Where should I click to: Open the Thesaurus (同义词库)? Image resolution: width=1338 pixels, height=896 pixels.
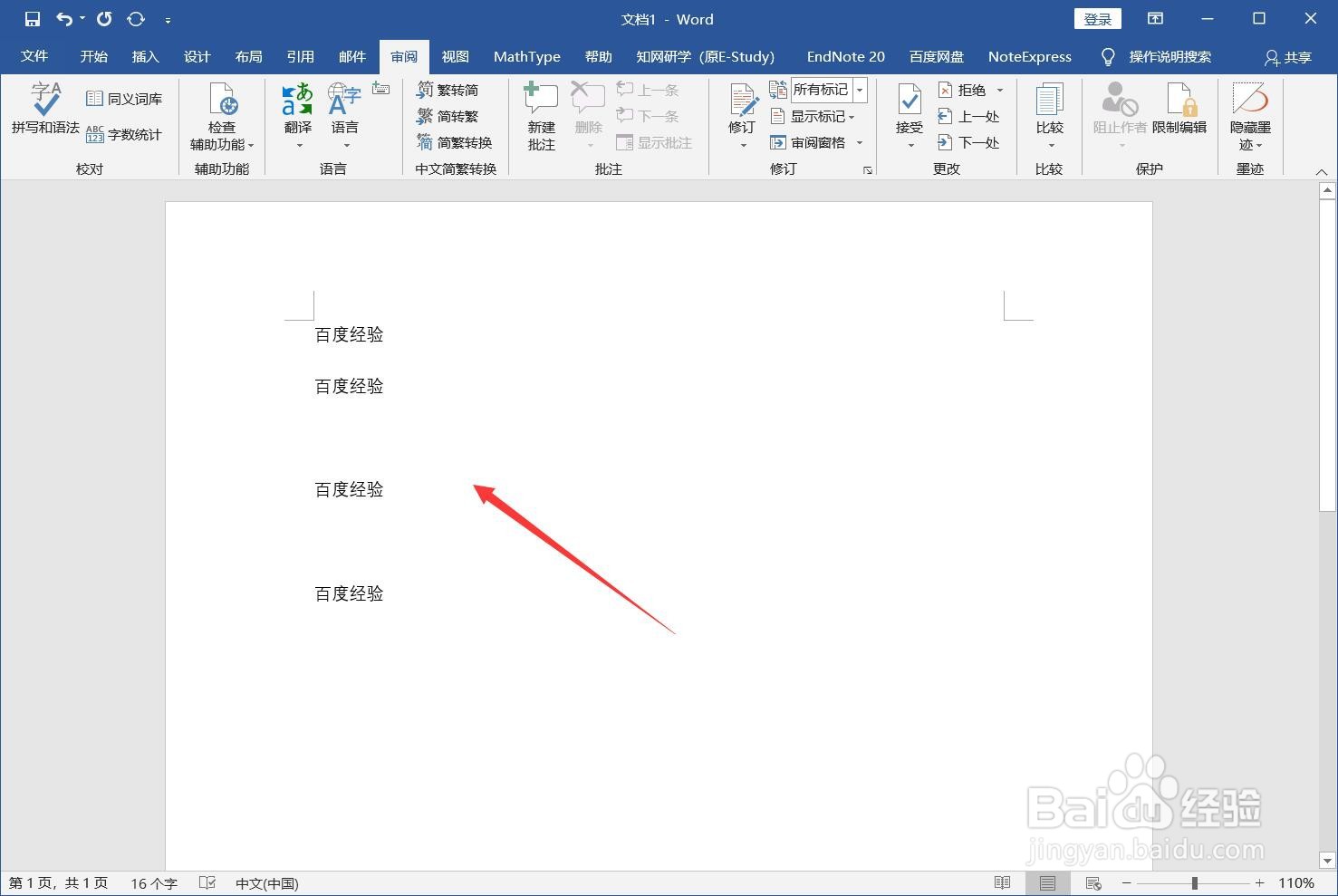[124, 99]
